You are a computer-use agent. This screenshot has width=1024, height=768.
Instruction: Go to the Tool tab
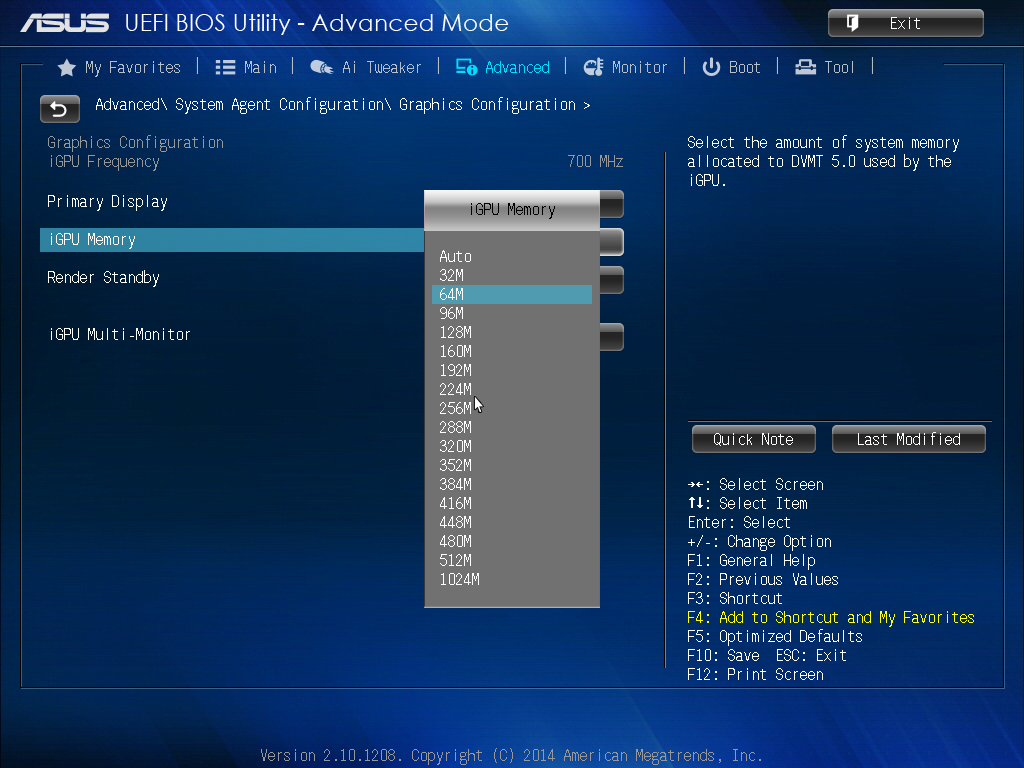[825, 67]
